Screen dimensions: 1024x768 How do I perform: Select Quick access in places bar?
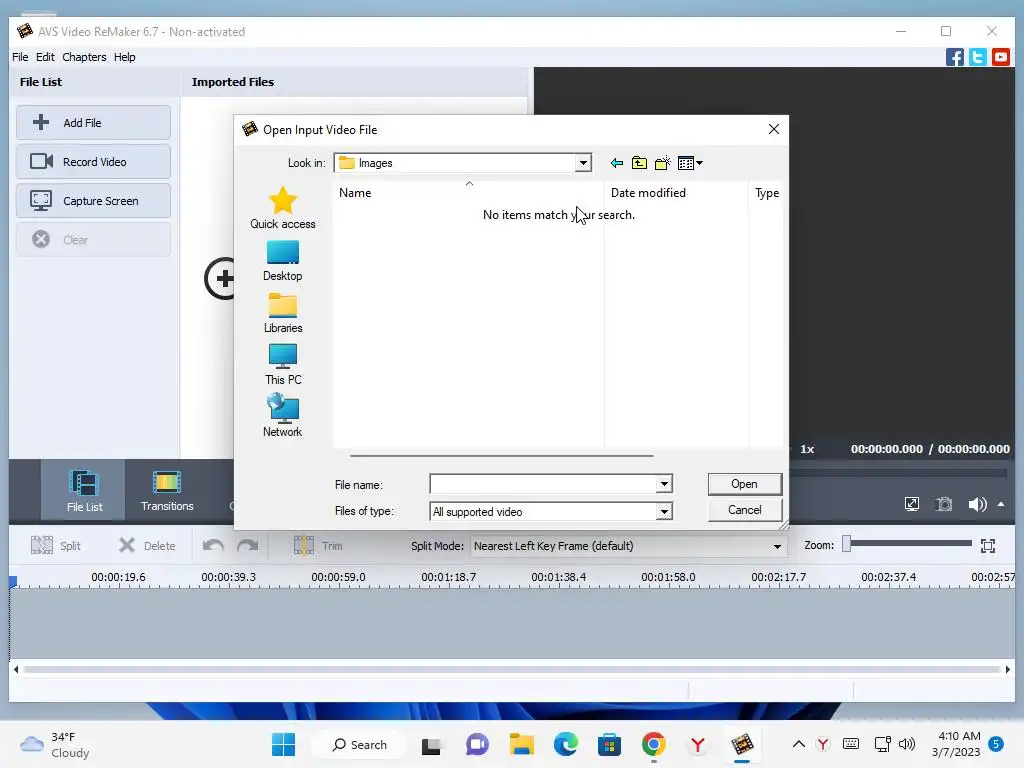tap(283, 208)
